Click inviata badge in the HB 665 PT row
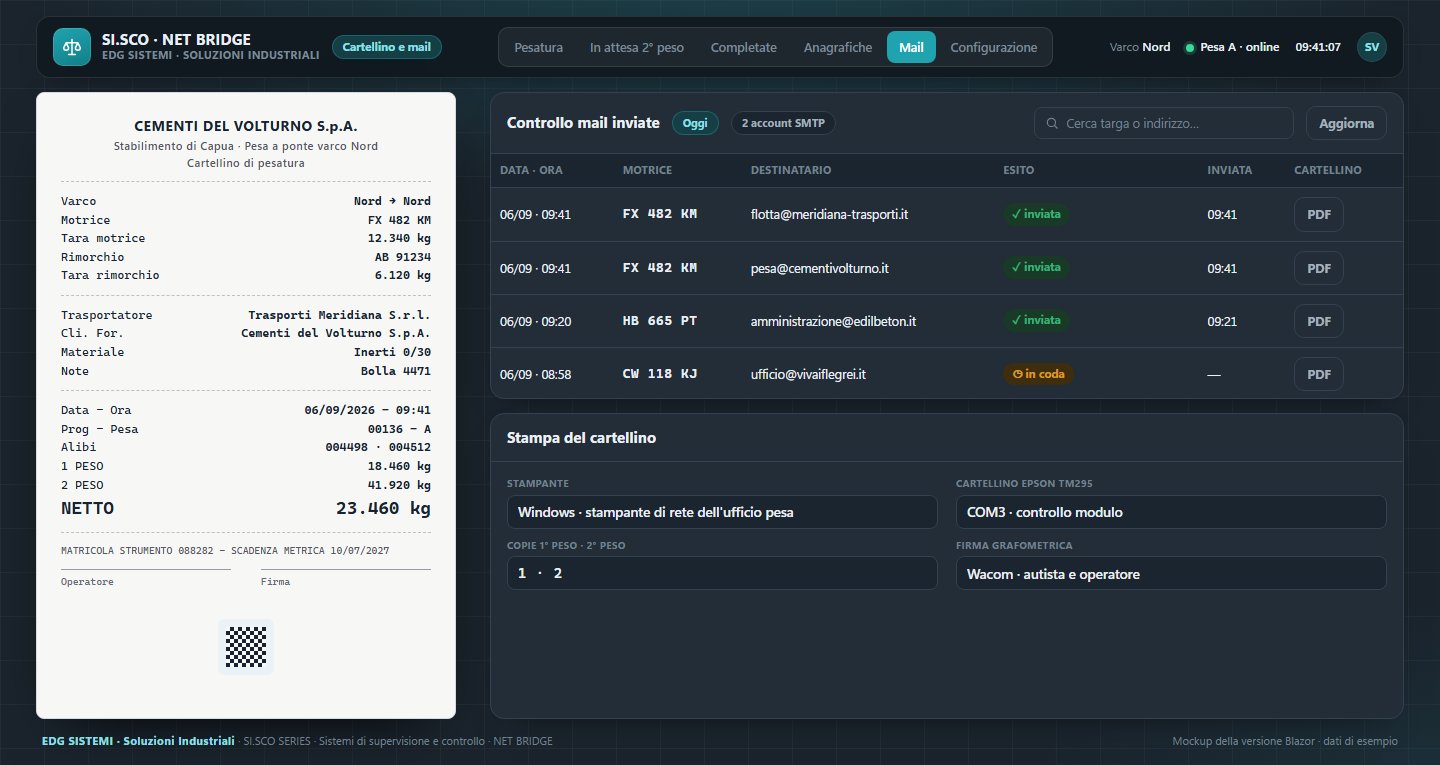Image resolution: width=1440 pixels, height=765 pixels. [1036, 321]
